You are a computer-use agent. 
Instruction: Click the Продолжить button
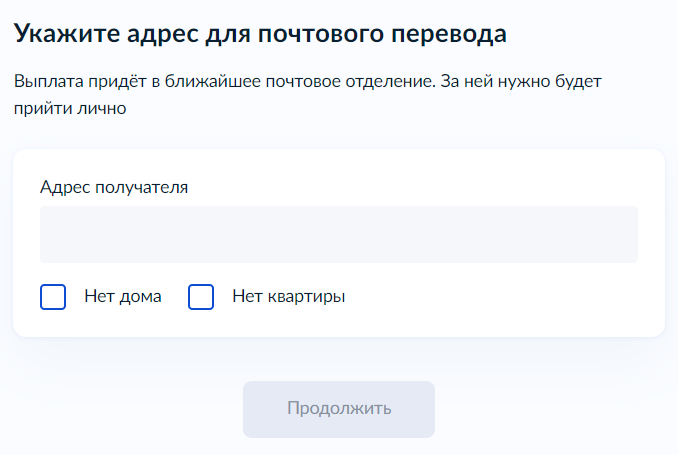tap(339, 409)
